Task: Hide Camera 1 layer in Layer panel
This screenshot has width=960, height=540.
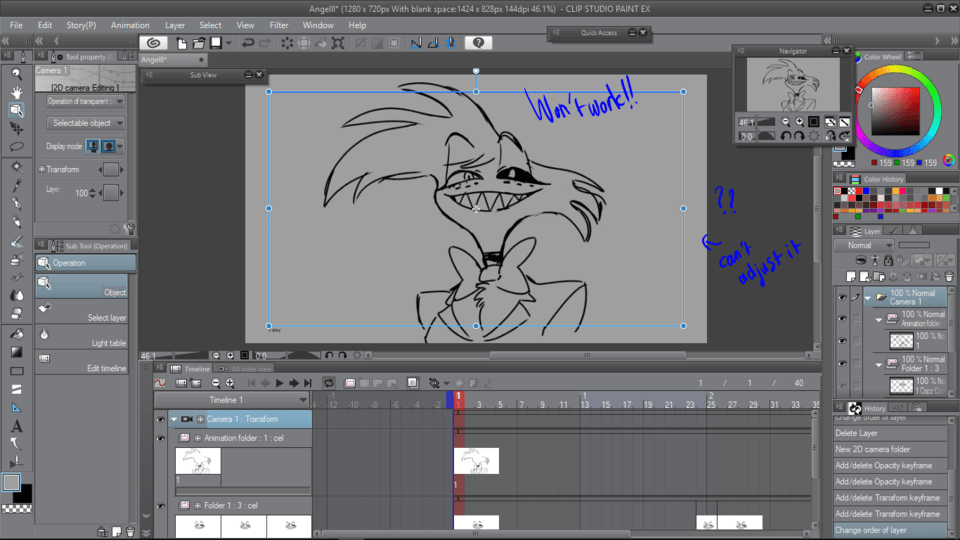Action: (842, 298)
